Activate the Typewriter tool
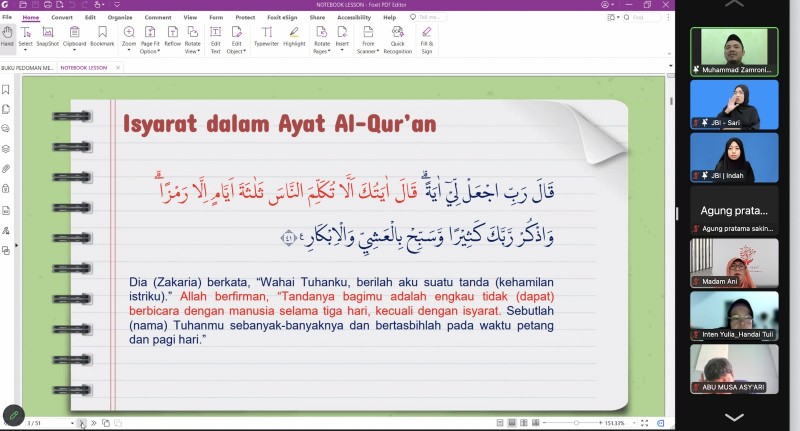The height and width of the screenshot is (431, 800). click(266, 37)
